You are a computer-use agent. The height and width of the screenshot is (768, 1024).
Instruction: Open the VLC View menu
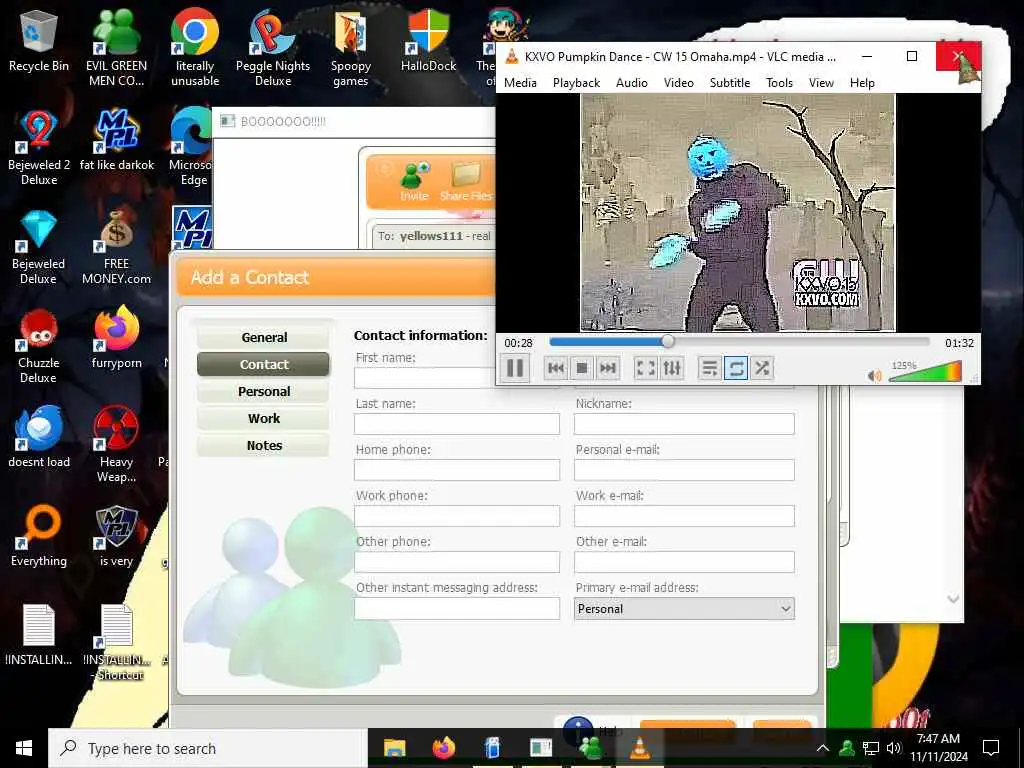tap(821, 83)
